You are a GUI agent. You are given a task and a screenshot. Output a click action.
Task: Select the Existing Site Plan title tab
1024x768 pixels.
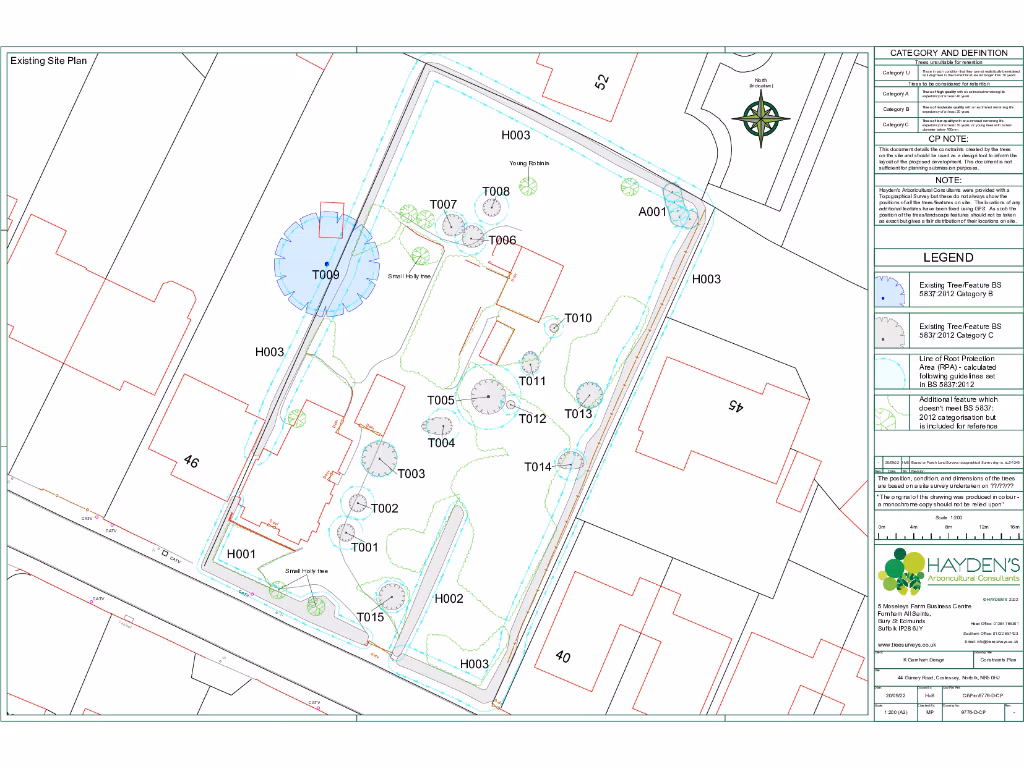pos(47,60)
